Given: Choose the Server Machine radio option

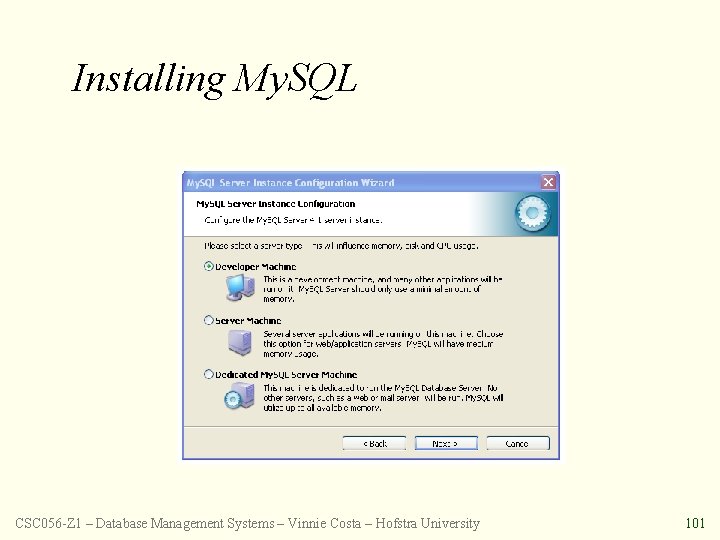Looking at the screenshot, I should click(x=208, y=320).
